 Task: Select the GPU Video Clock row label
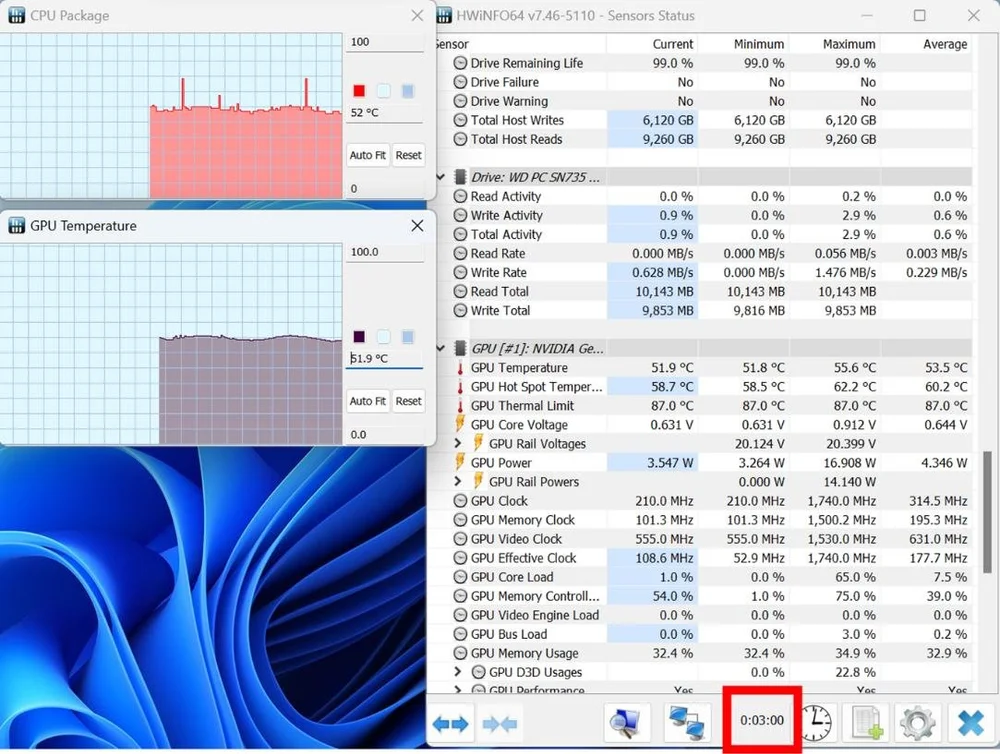516,539
